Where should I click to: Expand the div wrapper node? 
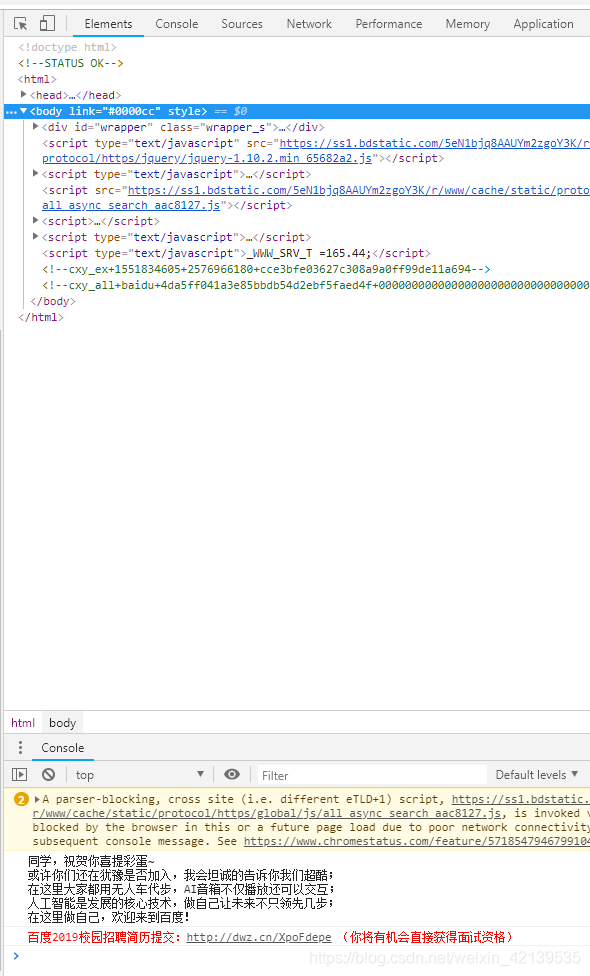[35, 126]
